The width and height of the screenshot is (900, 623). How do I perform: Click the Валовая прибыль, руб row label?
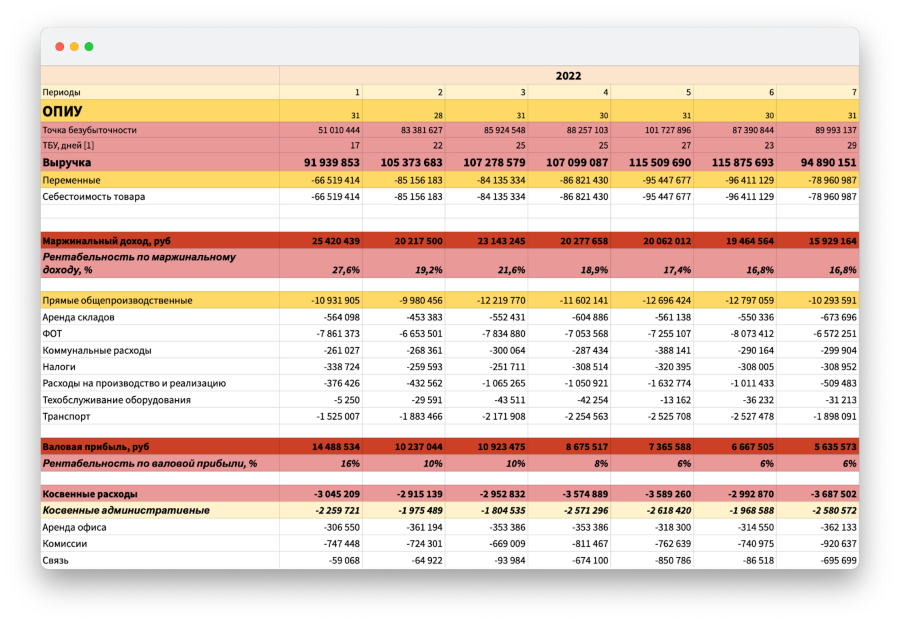point(96,447)
